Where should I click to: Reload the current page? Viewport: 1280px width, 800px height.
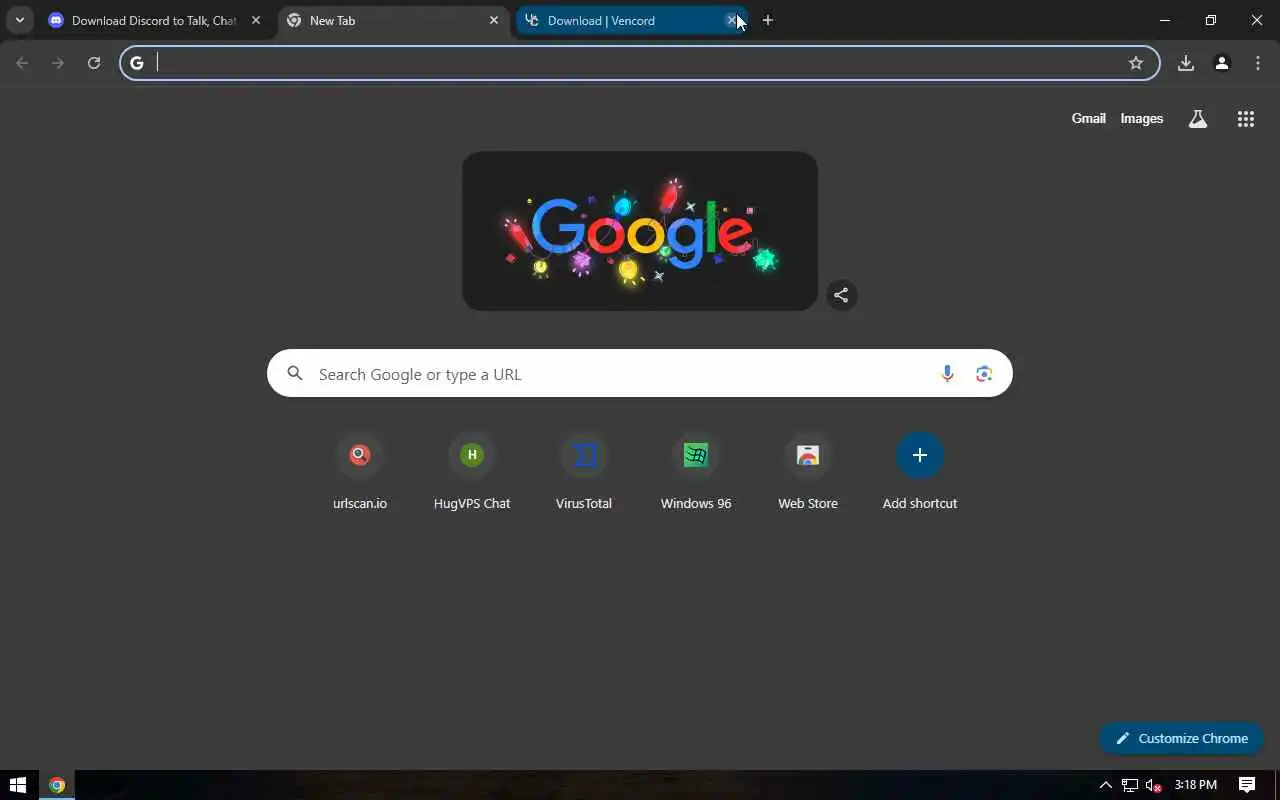coord(94,63)
